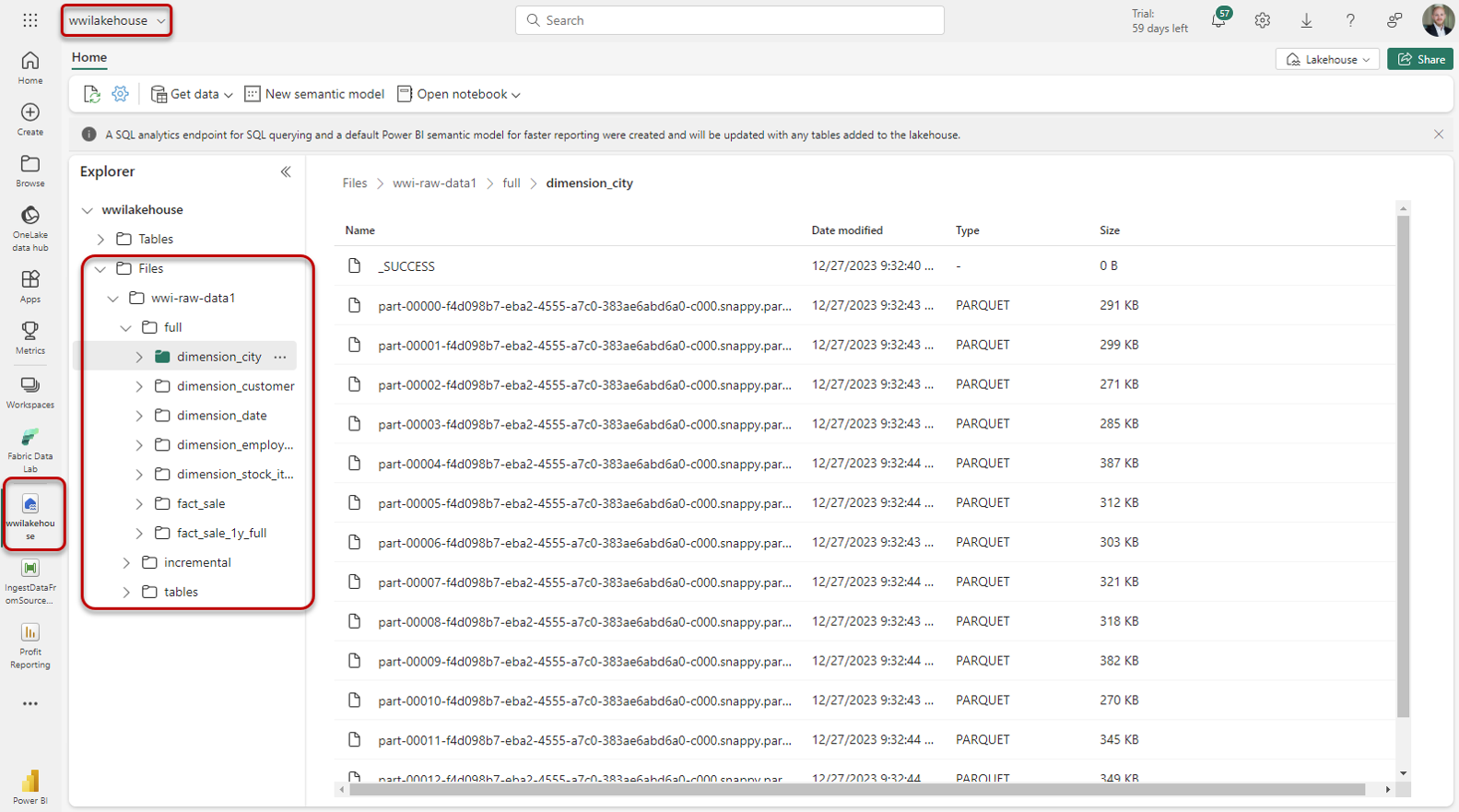Click the horizontal scrollbar of file list

click(x=857, y=790)
